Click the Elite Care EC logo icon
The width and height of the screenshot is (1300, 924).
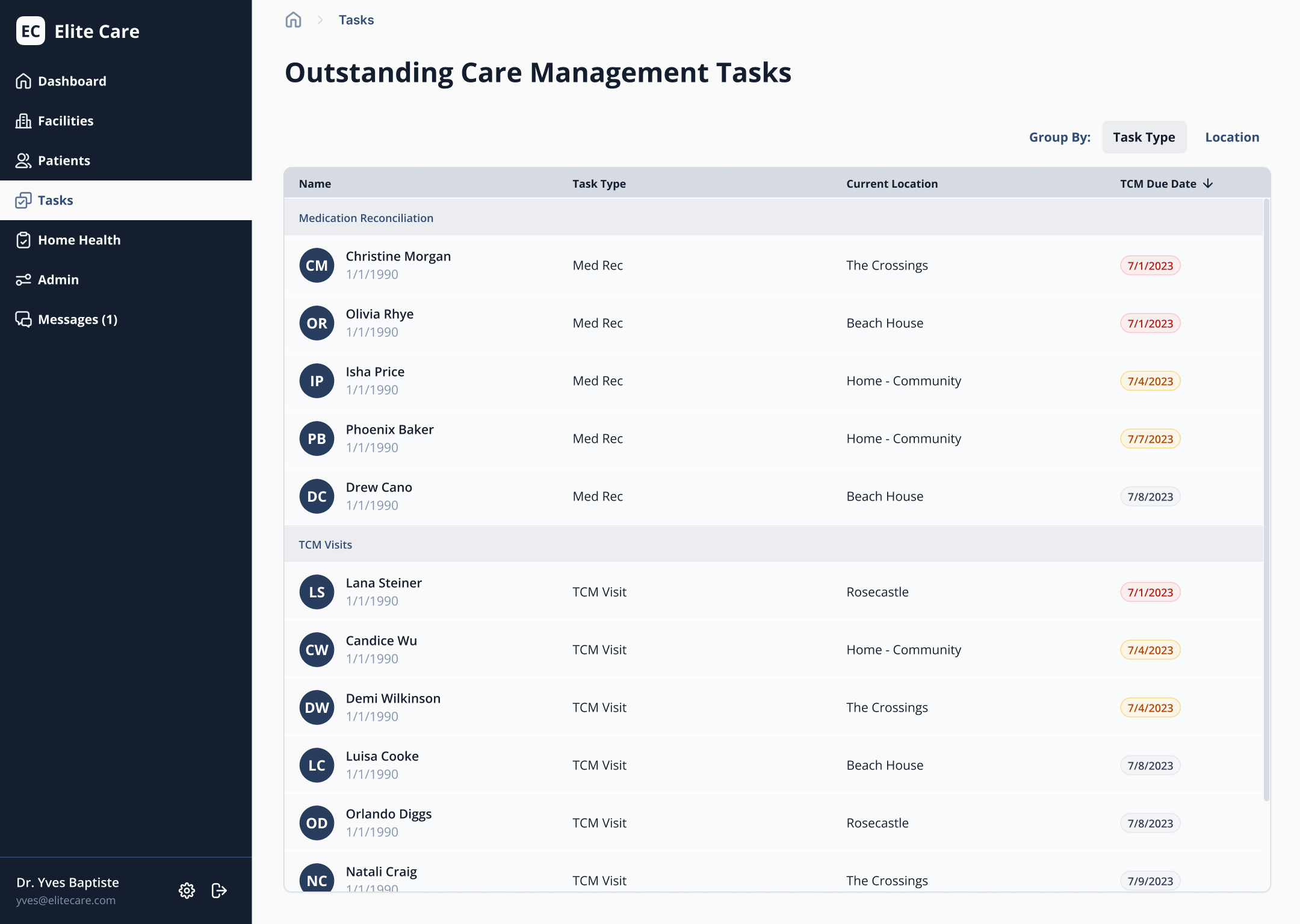31,31
